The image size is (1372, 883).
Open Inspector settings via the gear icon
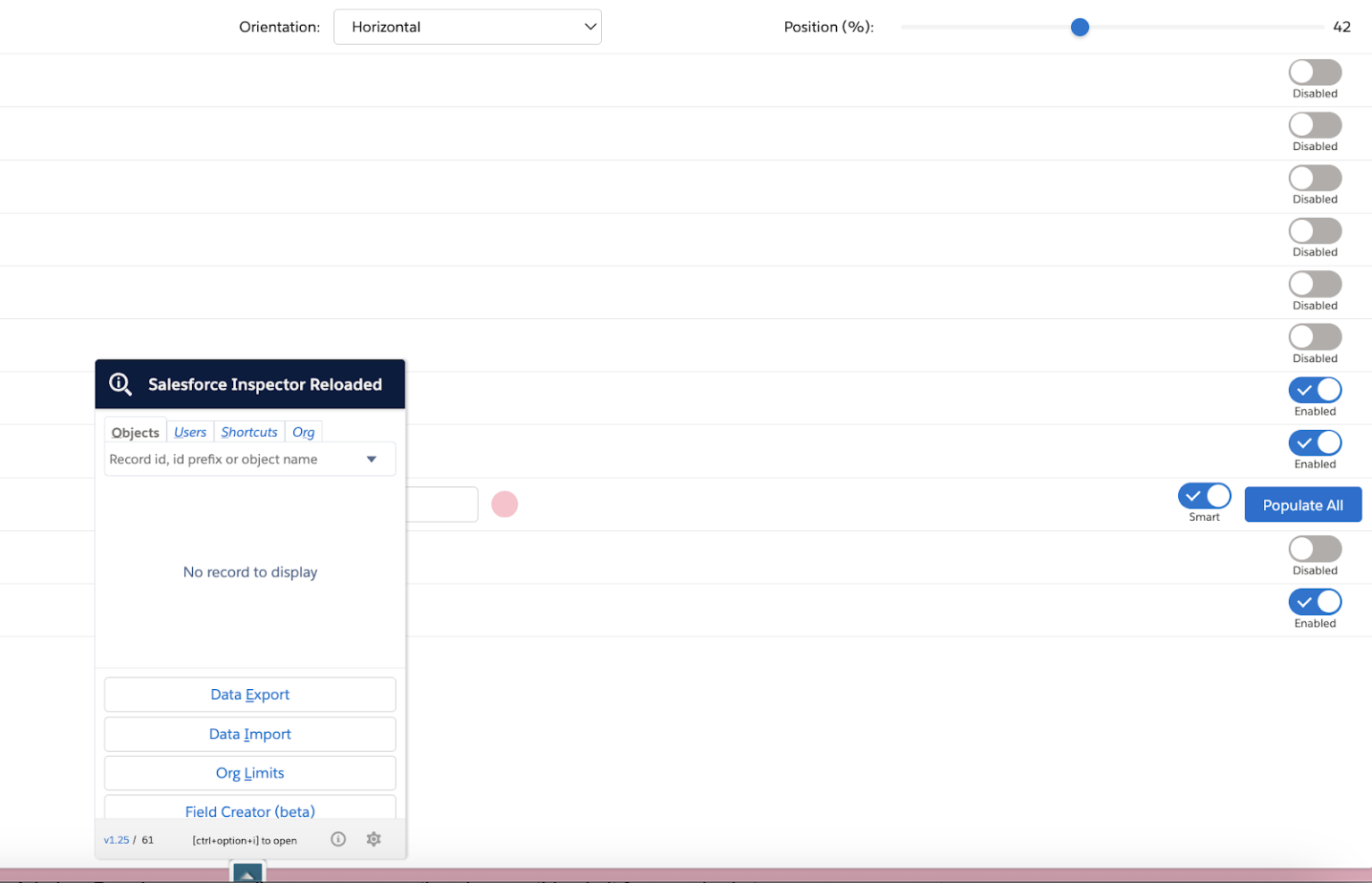(373, 839)
